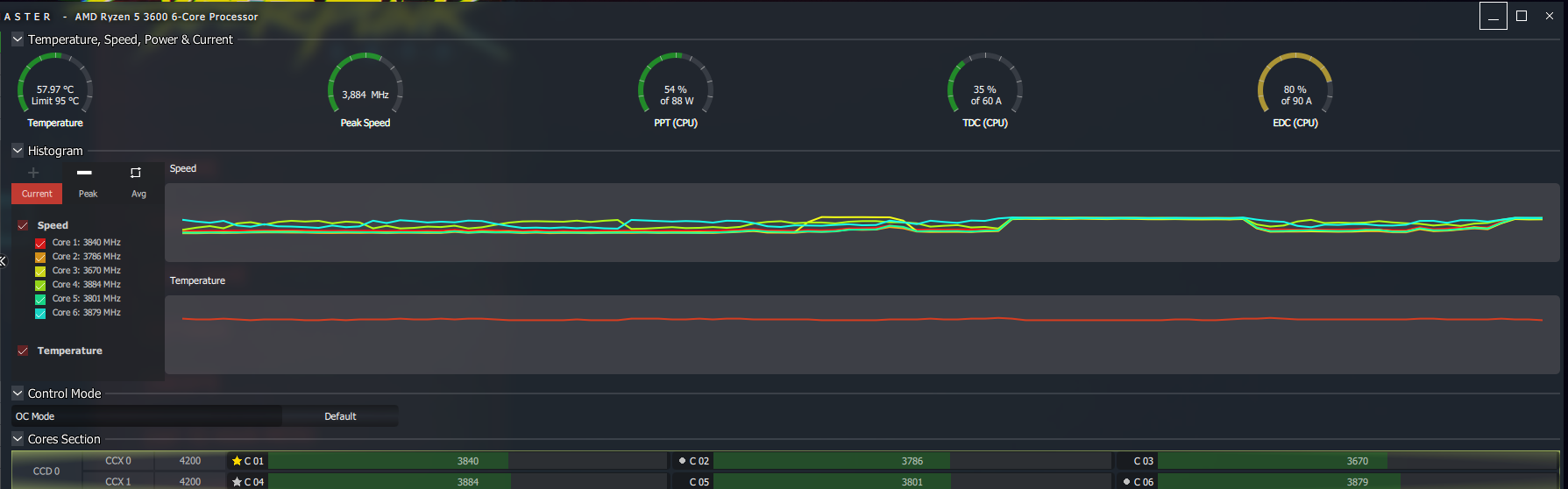Switch to the Peak histogram tab

[88, 194]
